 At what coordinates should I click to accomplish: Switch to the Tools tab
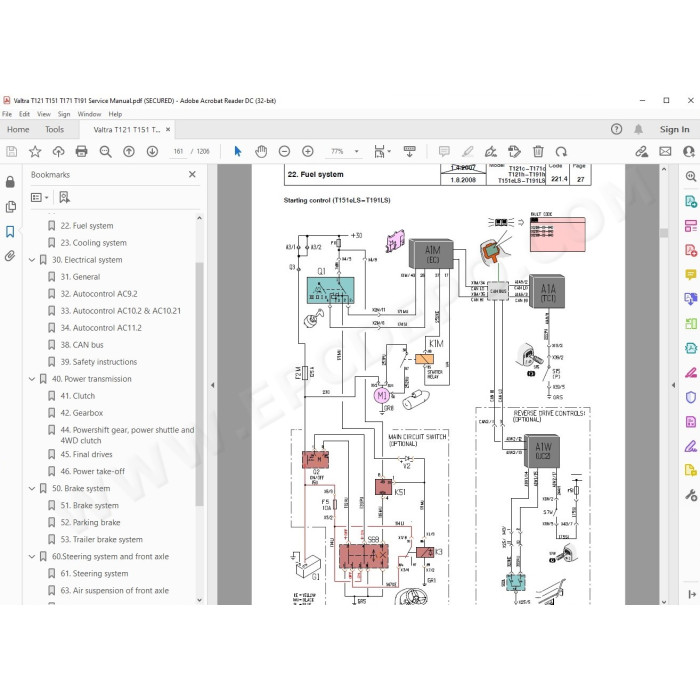(54, 129)
